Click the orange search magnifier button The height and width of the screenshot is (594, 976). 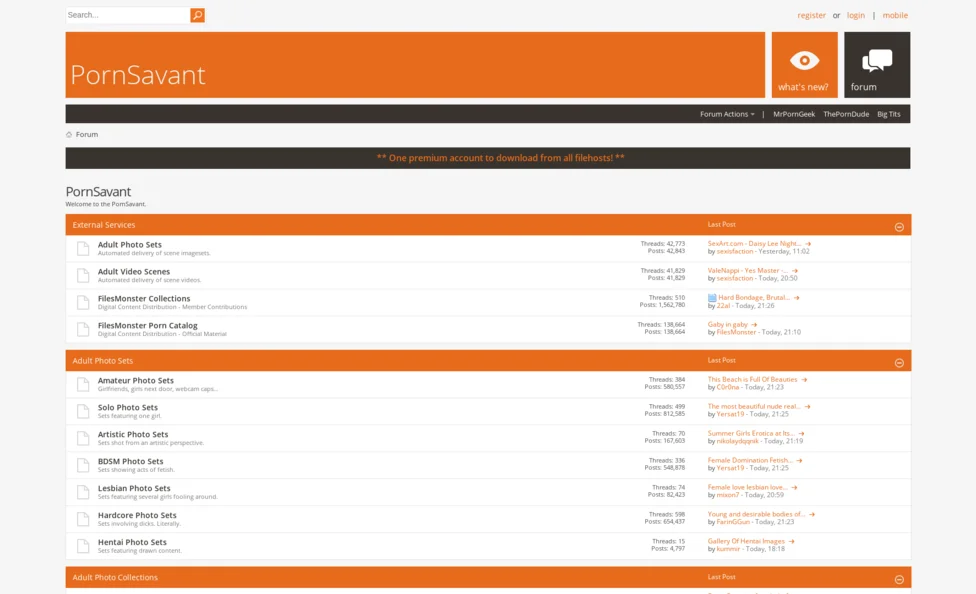[197, 15]
